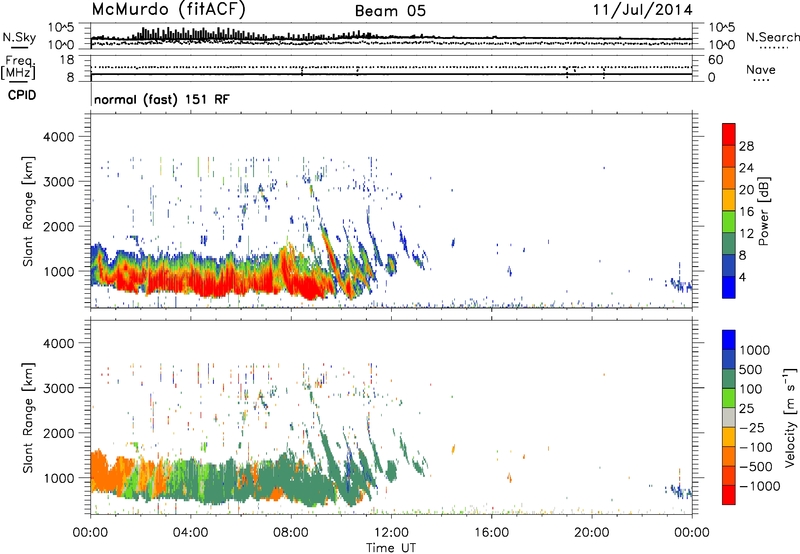Click the date '11/Jul/2014'
This screenshot has width=800, height=554.
click(642, 10)
